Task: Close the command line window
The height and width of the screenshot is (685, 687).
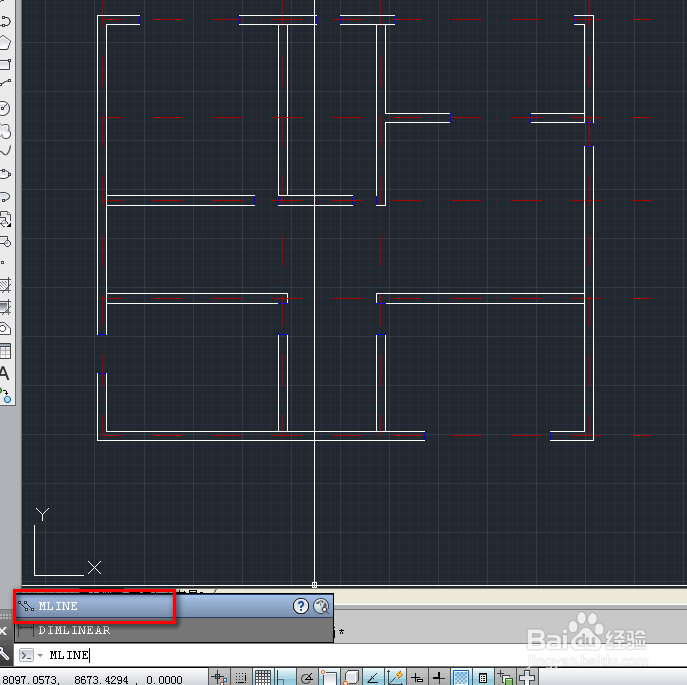Action: click(x=3, y=631)
